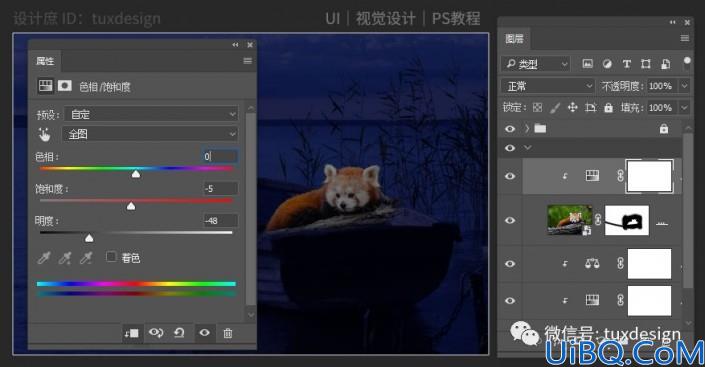Filter layers by type text icon
Screen dimensions: 705x367
pyautogui.click(x=626, y=64)
